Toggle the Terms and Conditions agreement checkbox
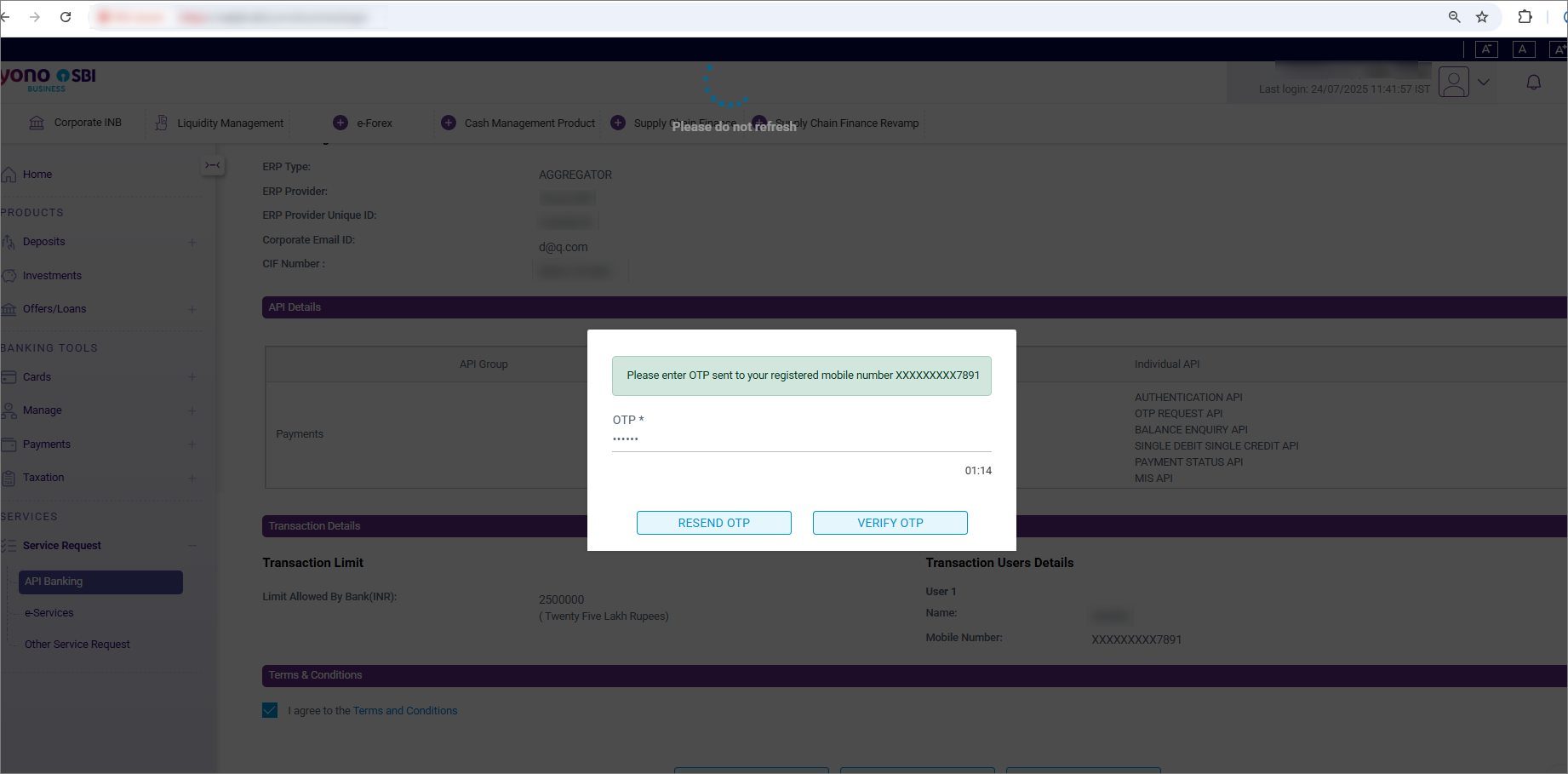Viewport: 1568px width, 774px height. pos(270,710)
